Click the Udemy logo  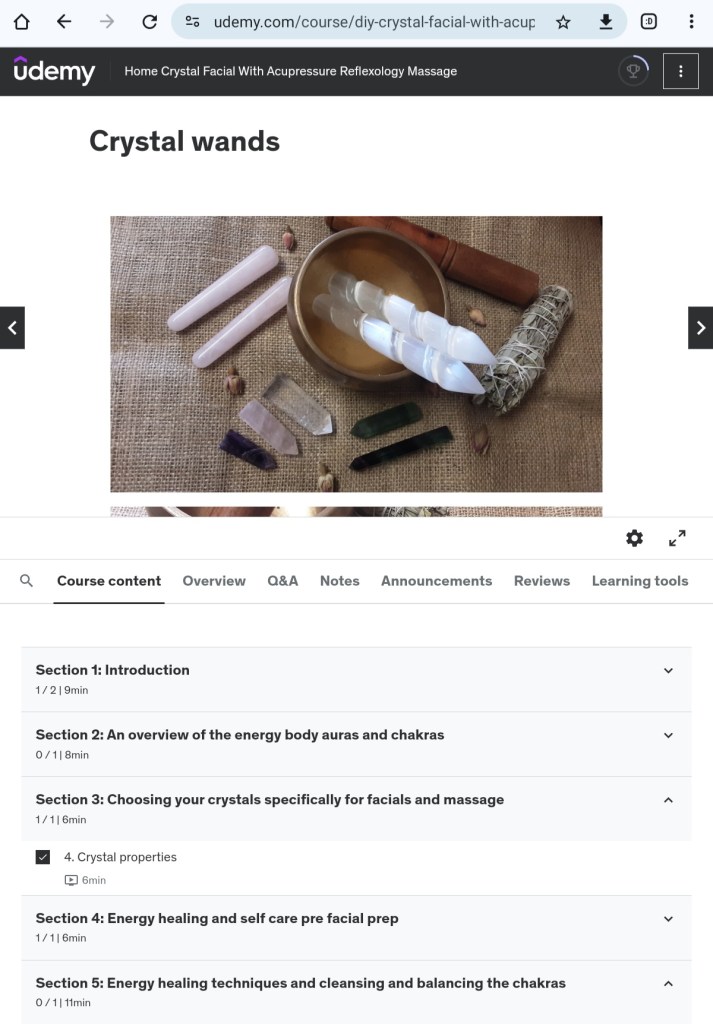coord(54,71)
